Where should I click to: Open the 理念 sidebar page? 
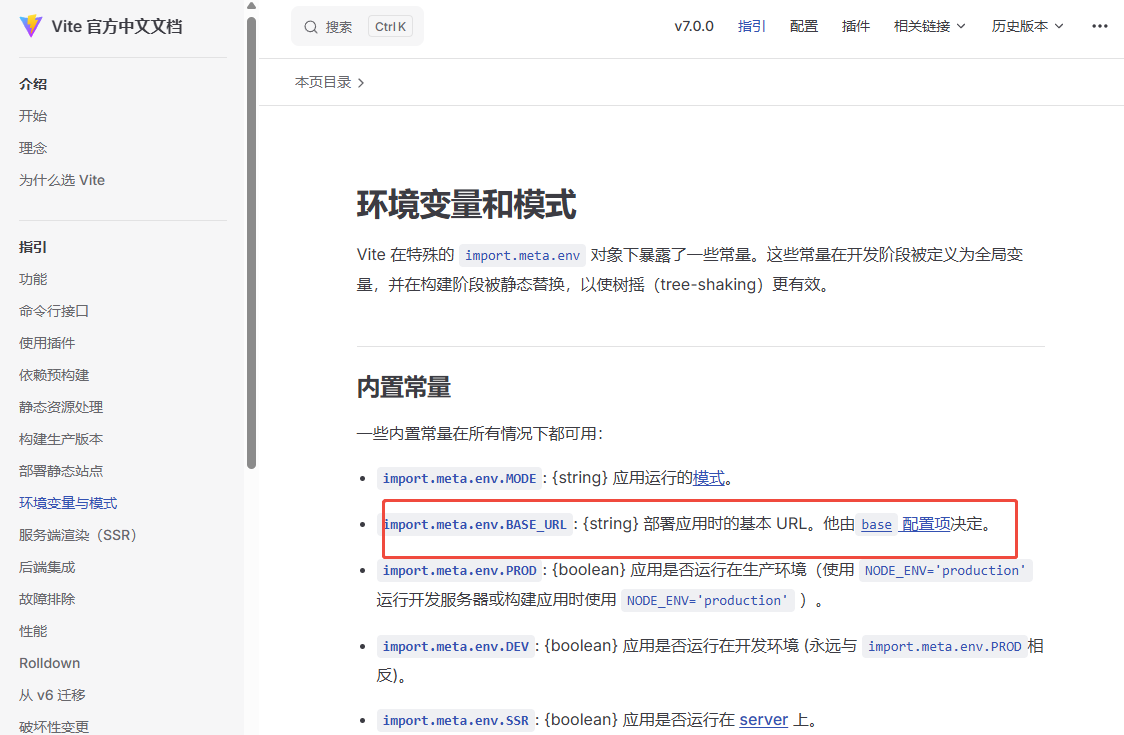33,148
